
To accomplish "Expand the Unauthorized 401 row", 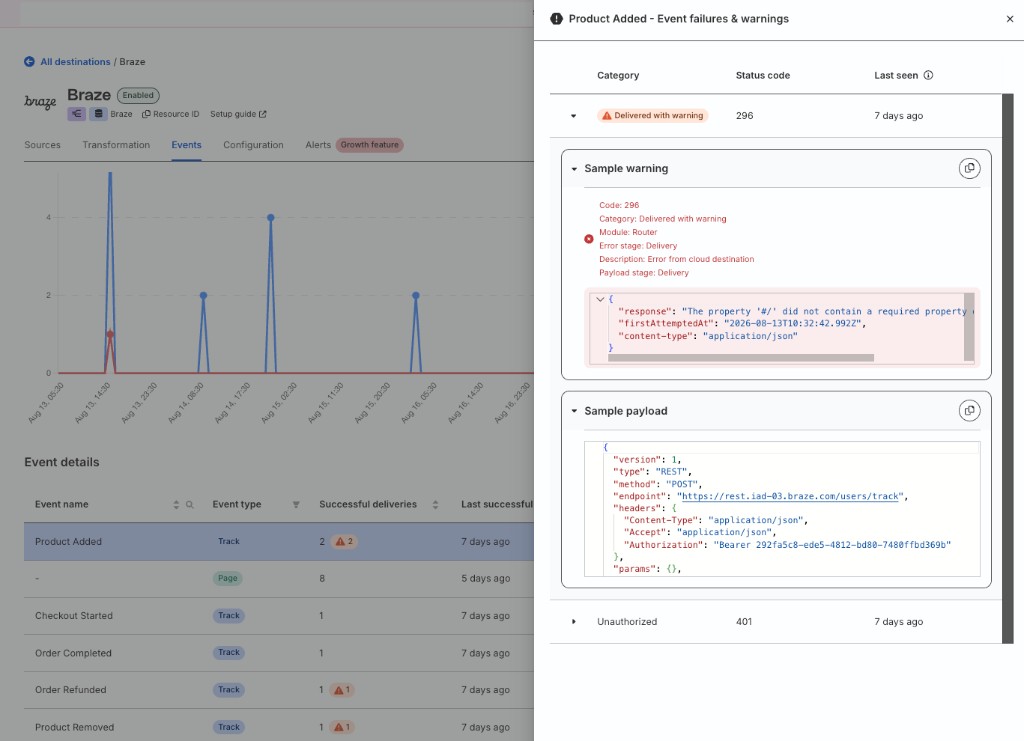I will (x=573, y=622).
